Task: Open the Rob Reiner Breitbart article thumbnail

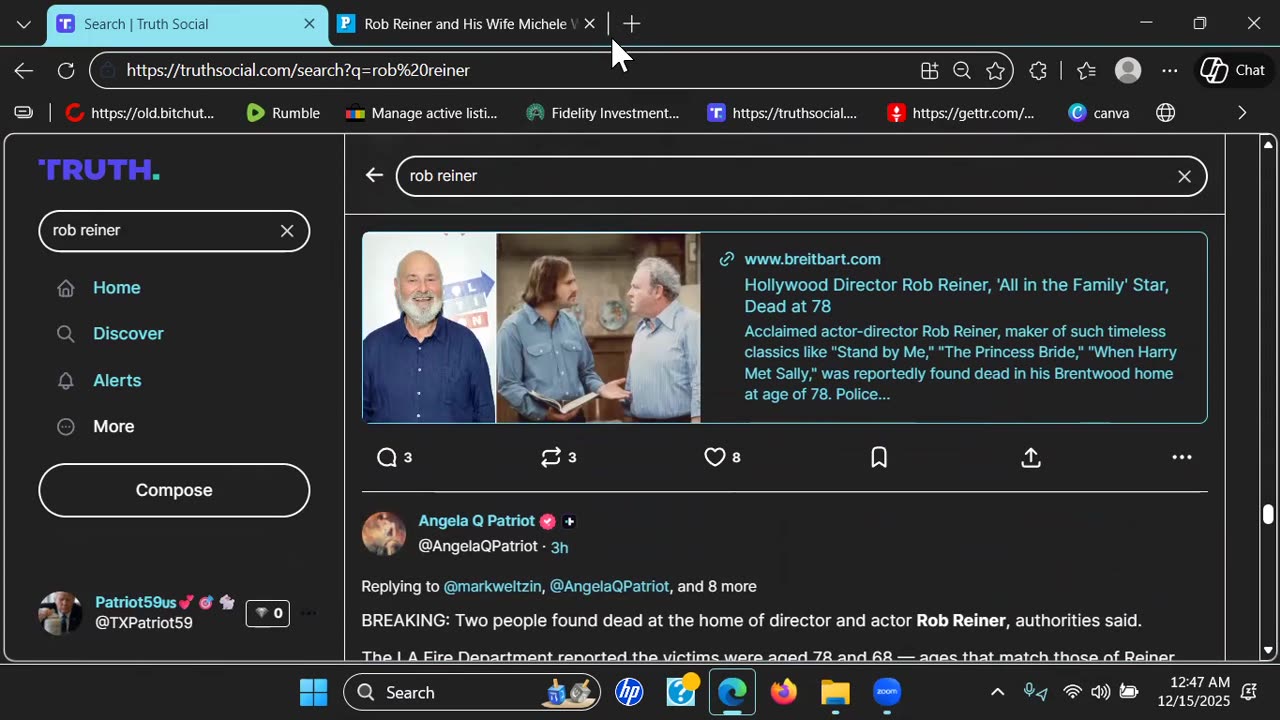Action: (531, 328)
